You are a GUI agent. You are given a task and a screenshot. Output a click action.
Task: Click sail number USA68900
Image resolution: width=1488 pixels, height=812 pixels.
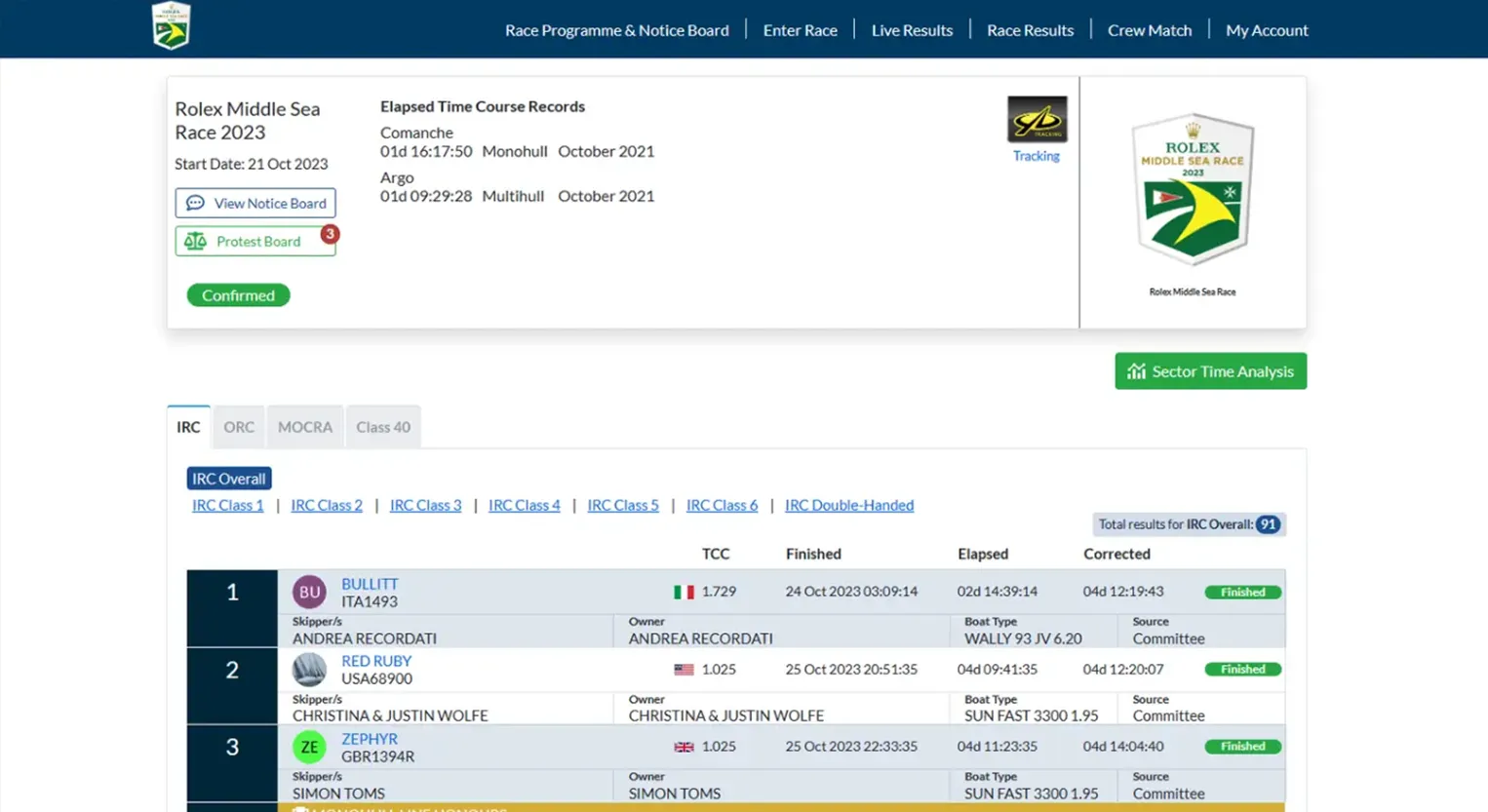tap(376, 678)
